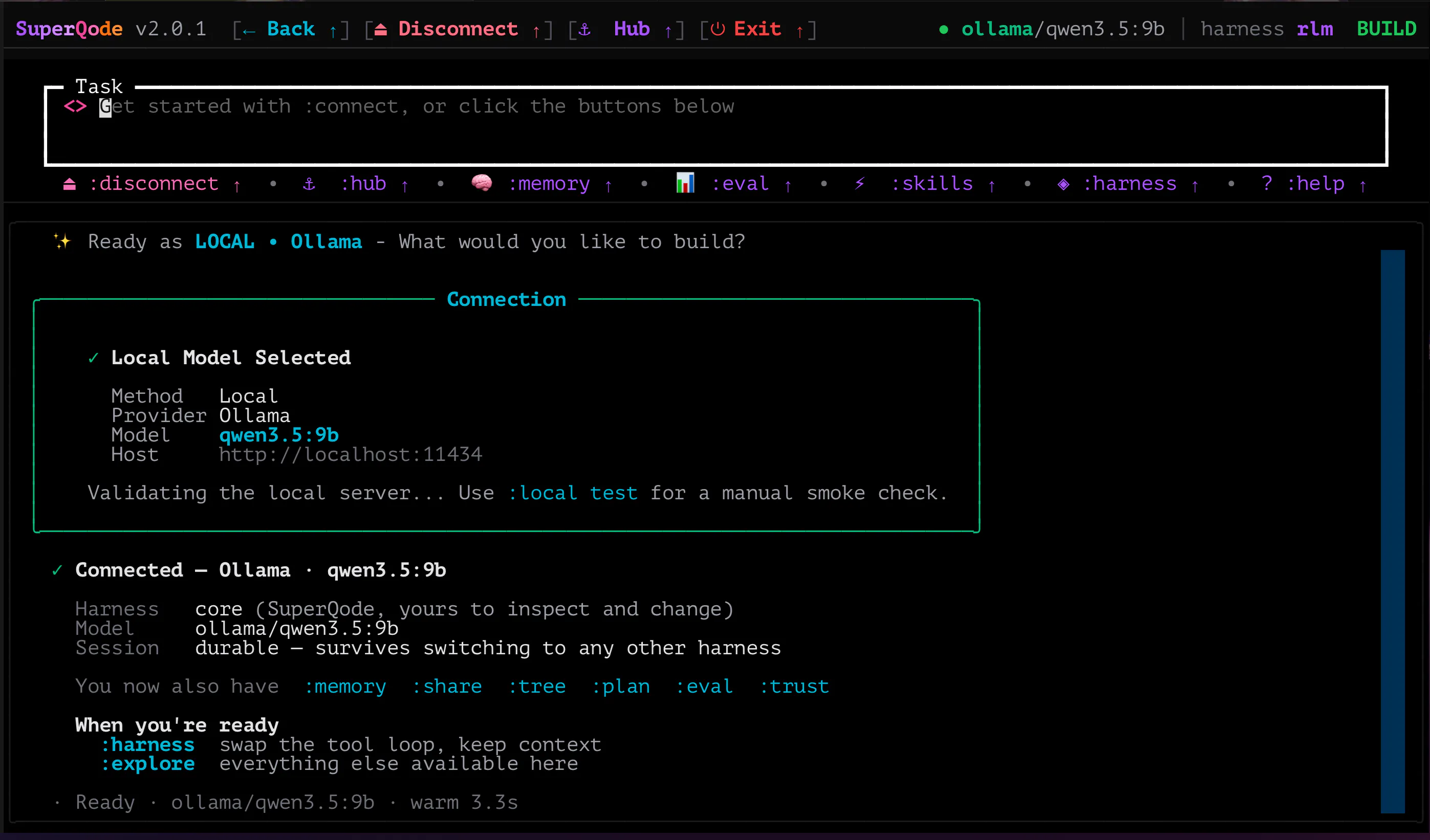Click the sparkle icon beside Ready as
The image size is (1430, 840).
click(62, 241)
